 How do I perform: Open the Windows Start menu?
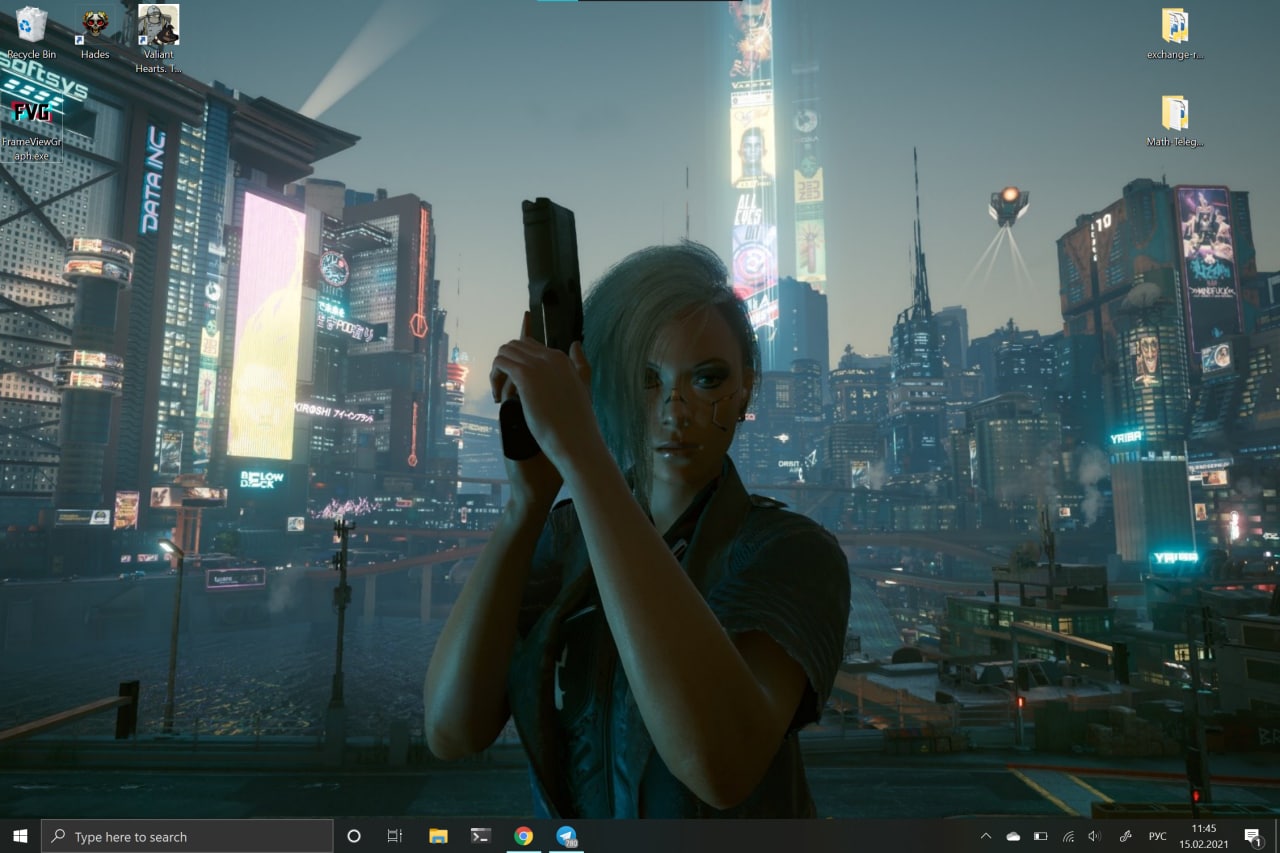pos(20,836)
